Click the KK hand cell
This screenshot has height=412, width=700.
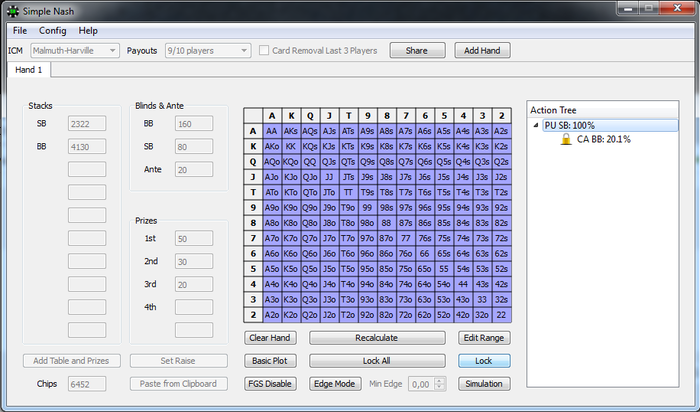point(291,146)
